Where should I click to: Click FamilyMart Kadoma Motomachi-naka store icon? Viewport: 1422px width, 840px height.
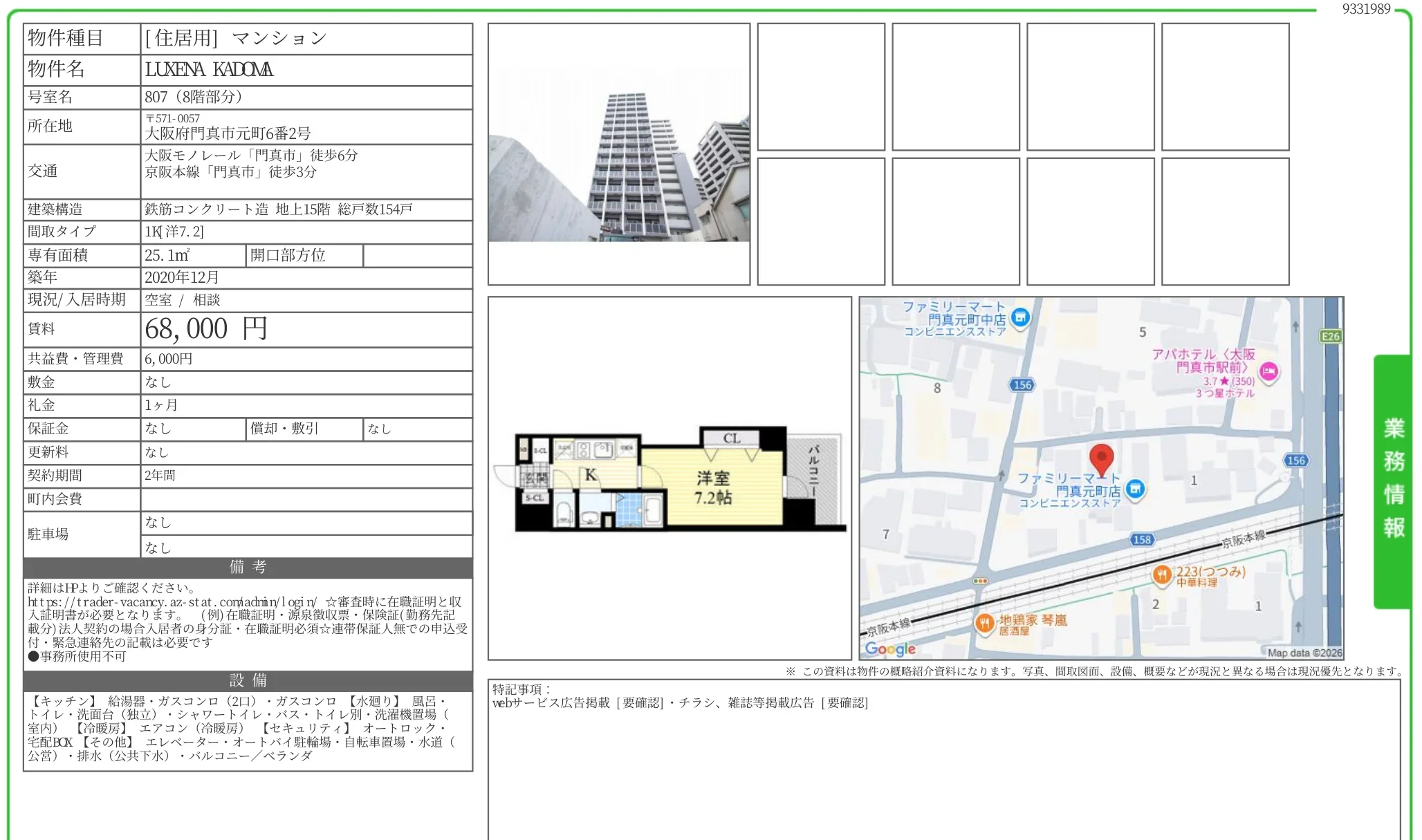[x=1020, y=317]
